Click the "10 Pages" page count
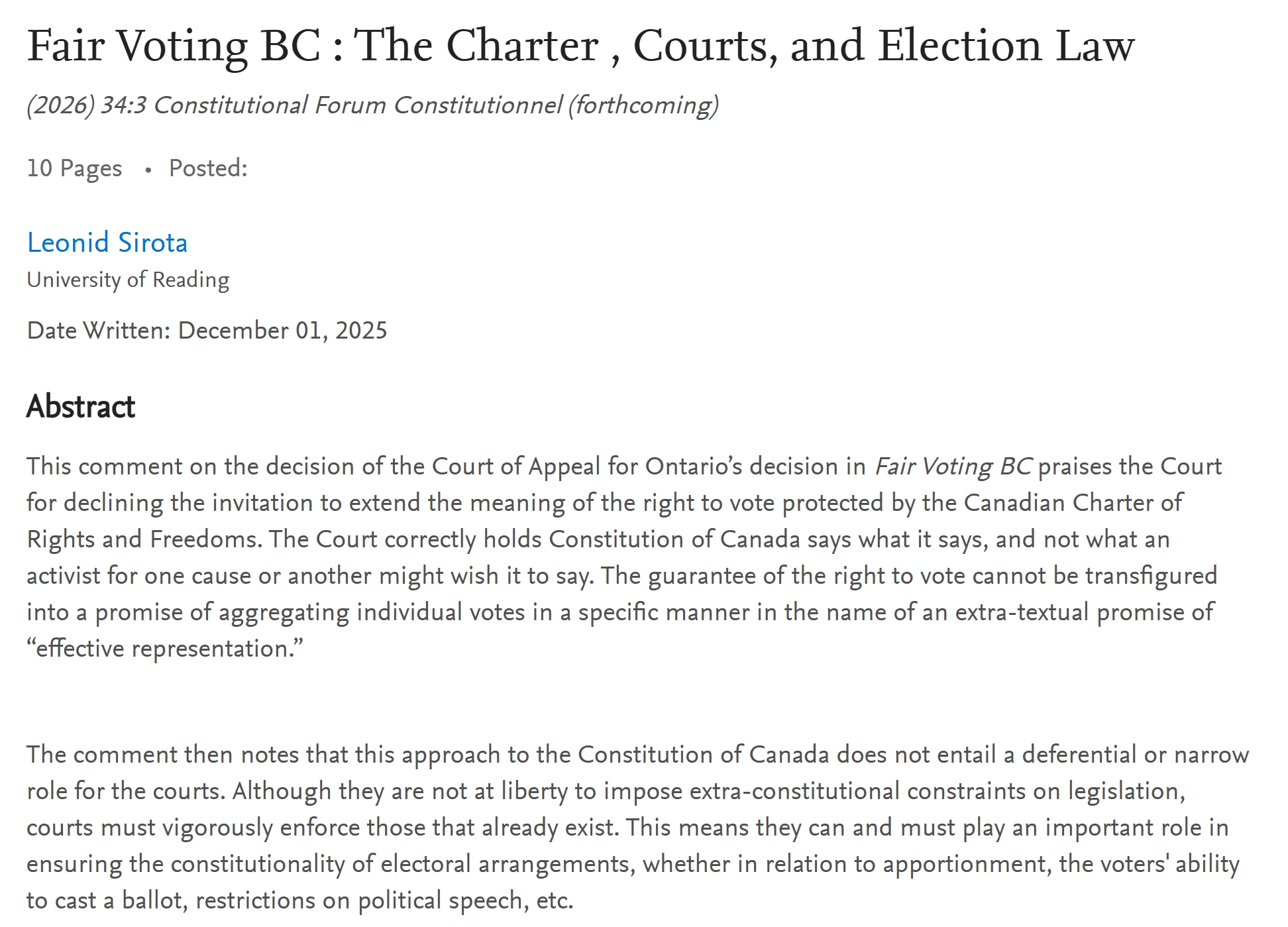 (74, 168)
